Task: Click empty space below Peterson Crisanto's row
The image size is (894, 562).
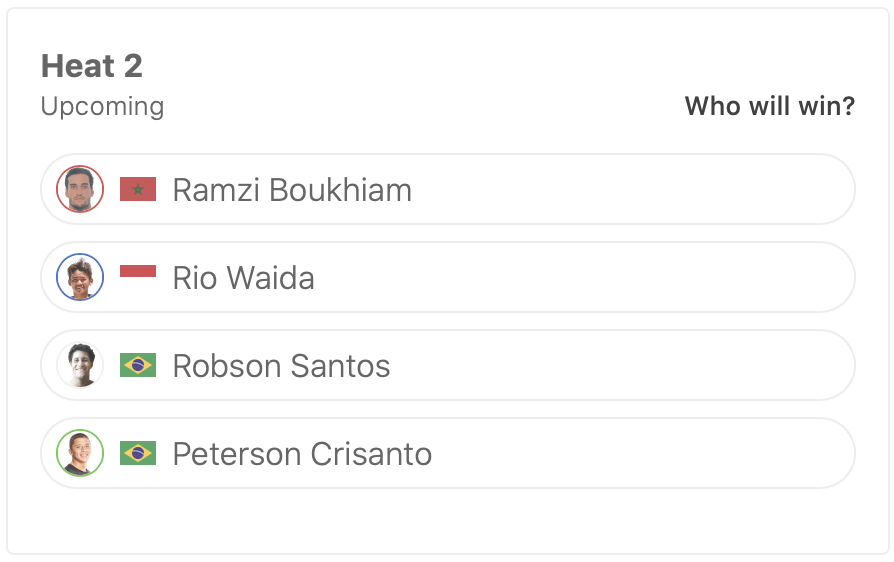Action: [447, 522]
